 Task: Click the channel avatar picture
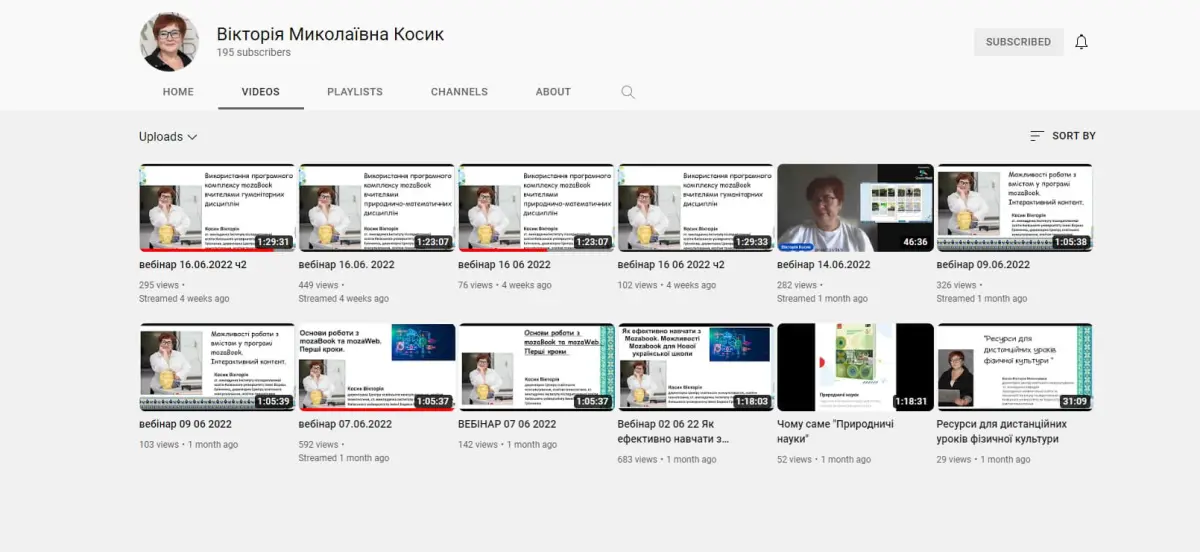170,42
